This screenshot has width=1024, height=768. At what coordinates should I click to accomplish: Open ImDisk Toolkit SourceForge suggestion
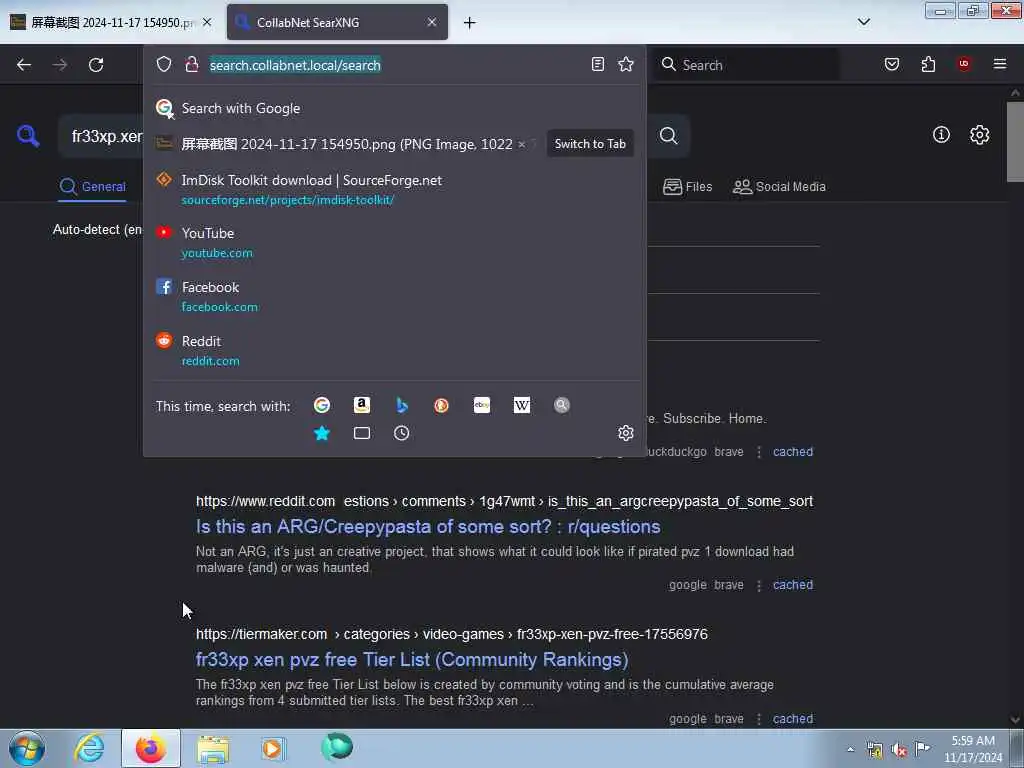(394, 189)
